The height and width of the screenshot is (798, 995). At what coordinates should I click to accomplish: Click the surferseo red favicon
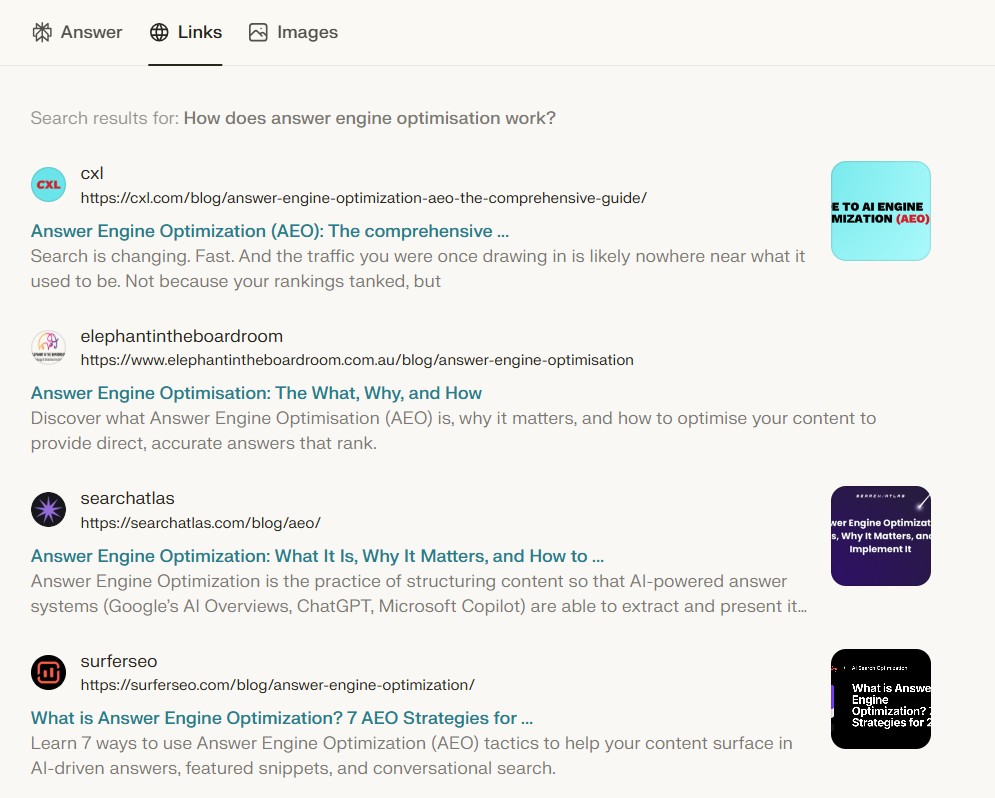coord(48,673)
